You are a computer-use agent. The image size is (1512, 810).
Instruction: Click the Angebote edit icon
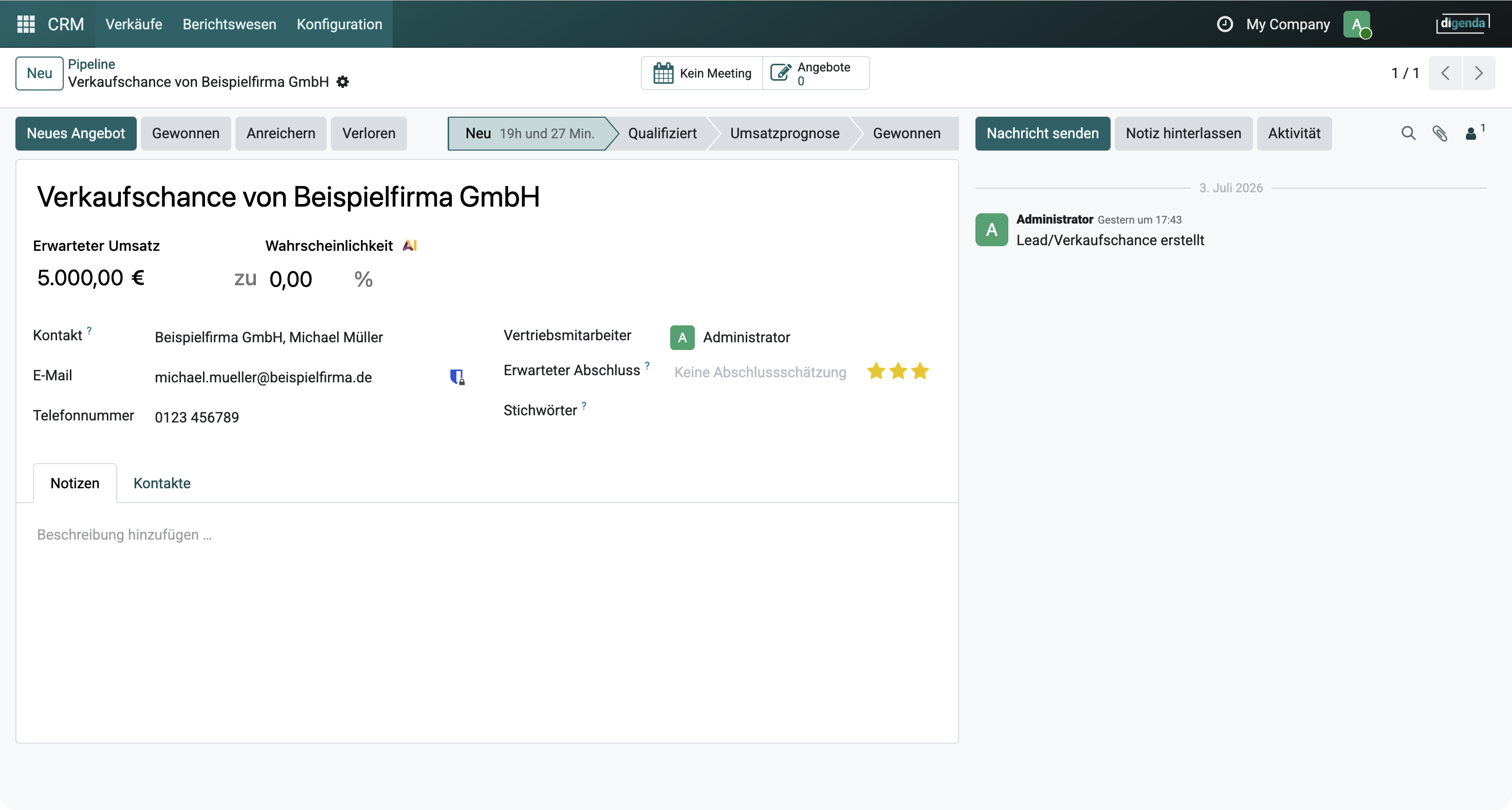pyautogui.click(x=781, y=72)
